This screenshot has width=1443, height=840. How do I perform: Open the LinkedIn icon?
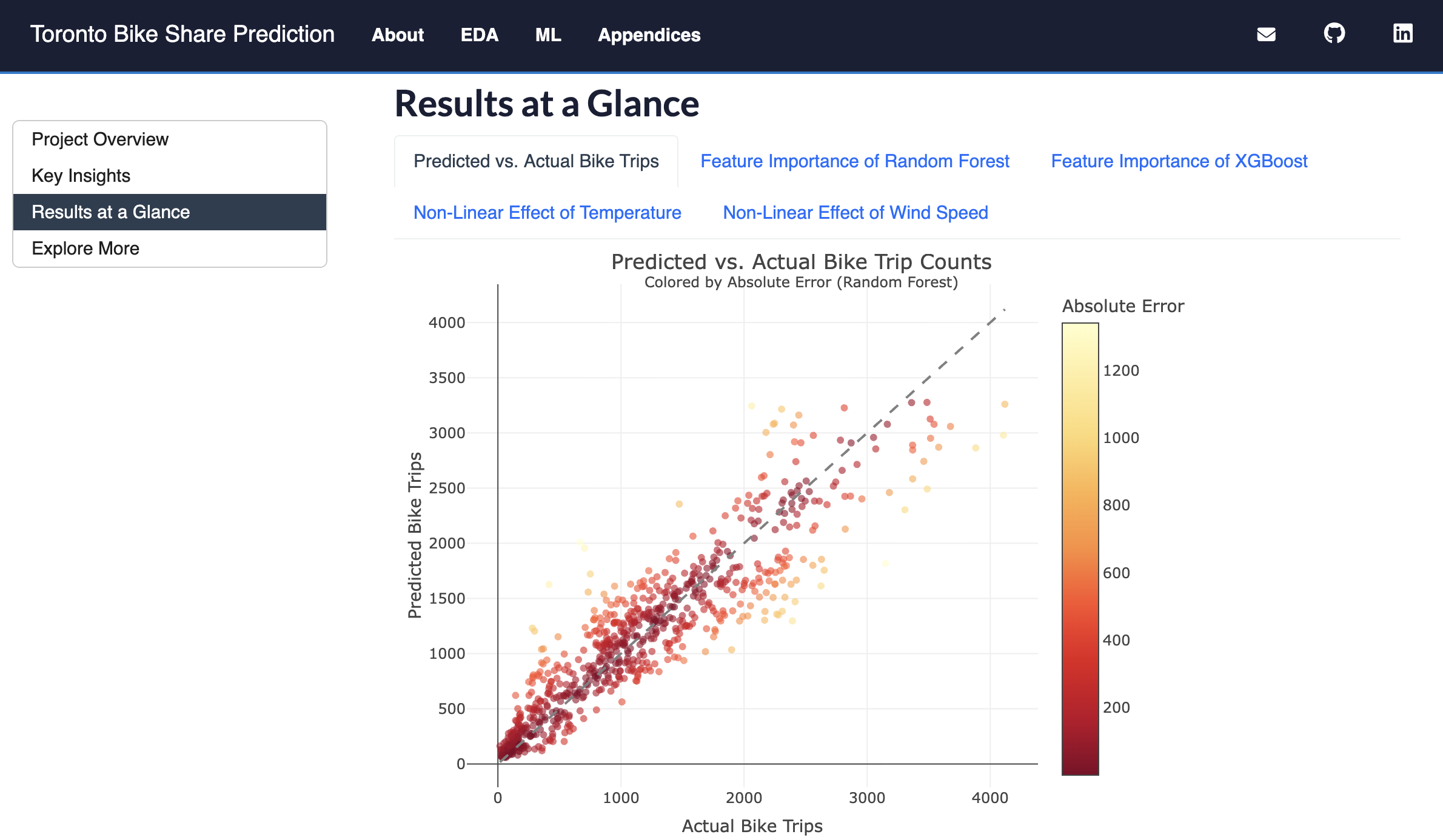[x=1402, y=35]
